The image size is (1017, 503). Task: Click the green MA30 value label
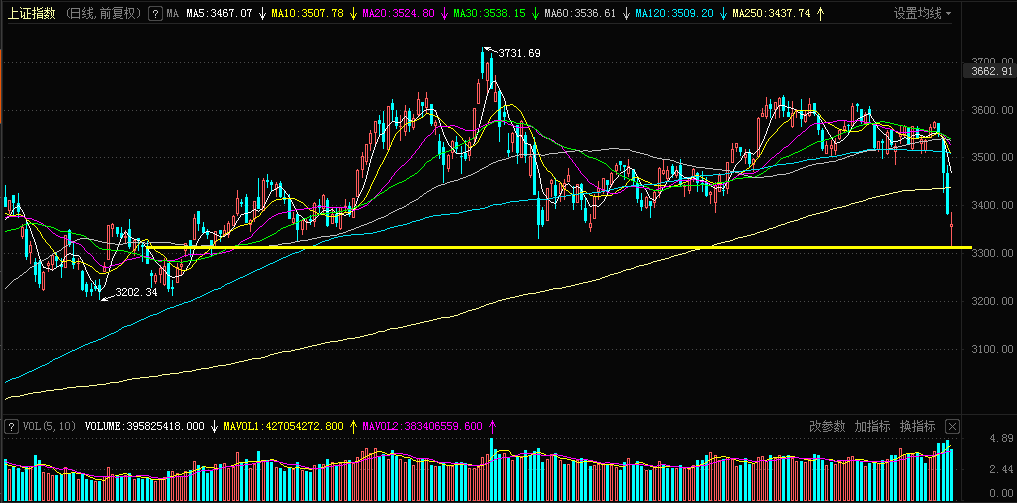tap(490, 14)
